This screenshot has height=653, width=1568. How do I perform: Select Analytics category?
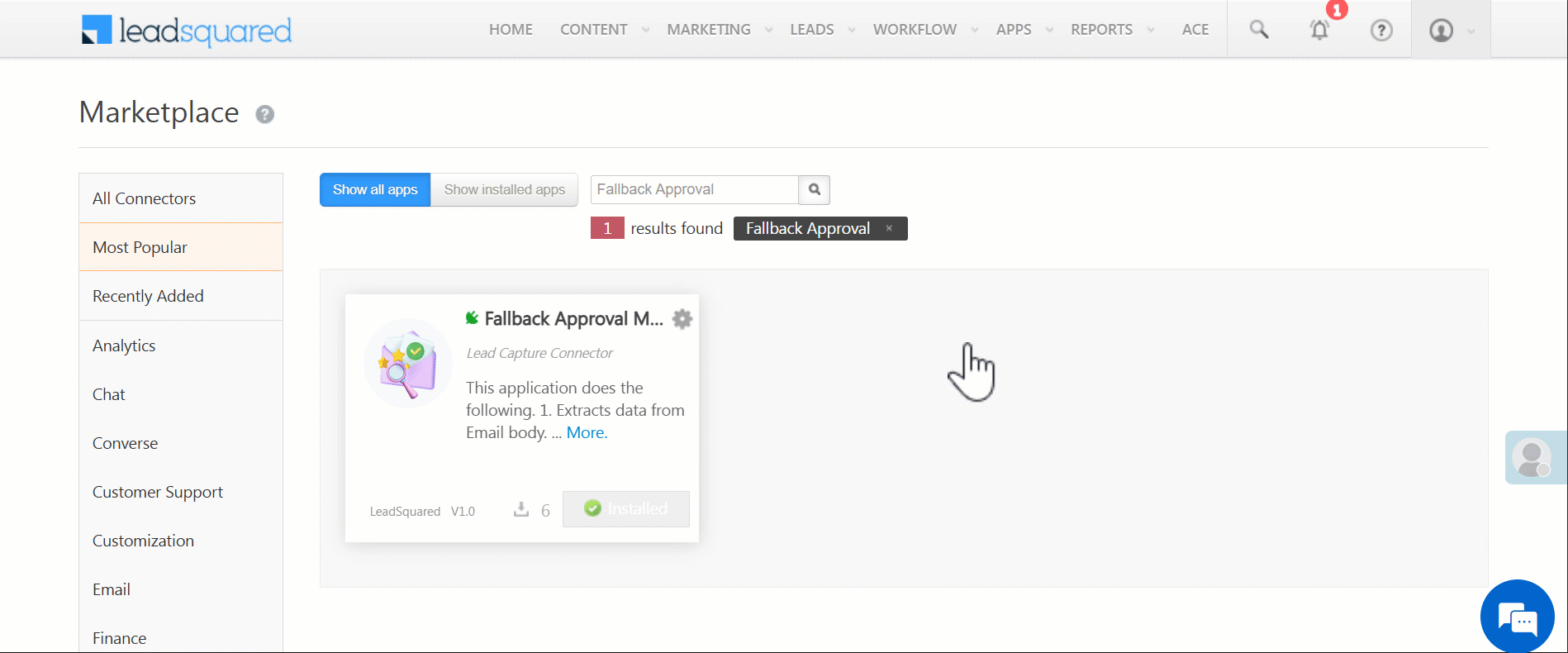click(181, 346)
